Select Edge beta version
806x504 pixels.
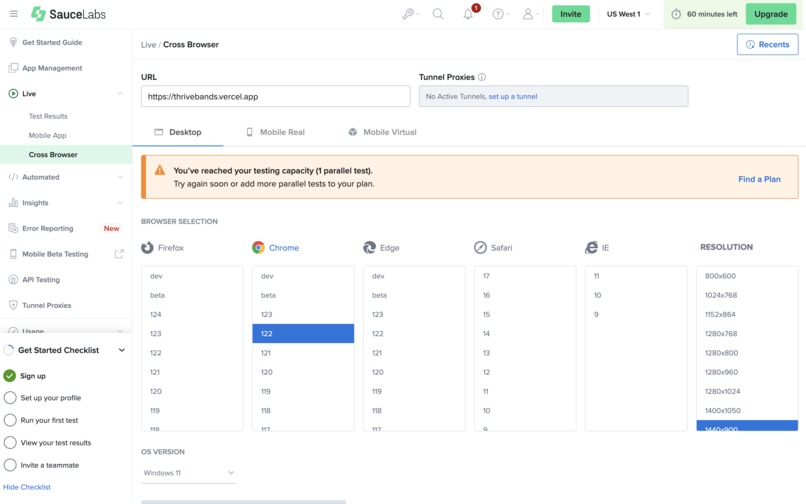[414, 295]
